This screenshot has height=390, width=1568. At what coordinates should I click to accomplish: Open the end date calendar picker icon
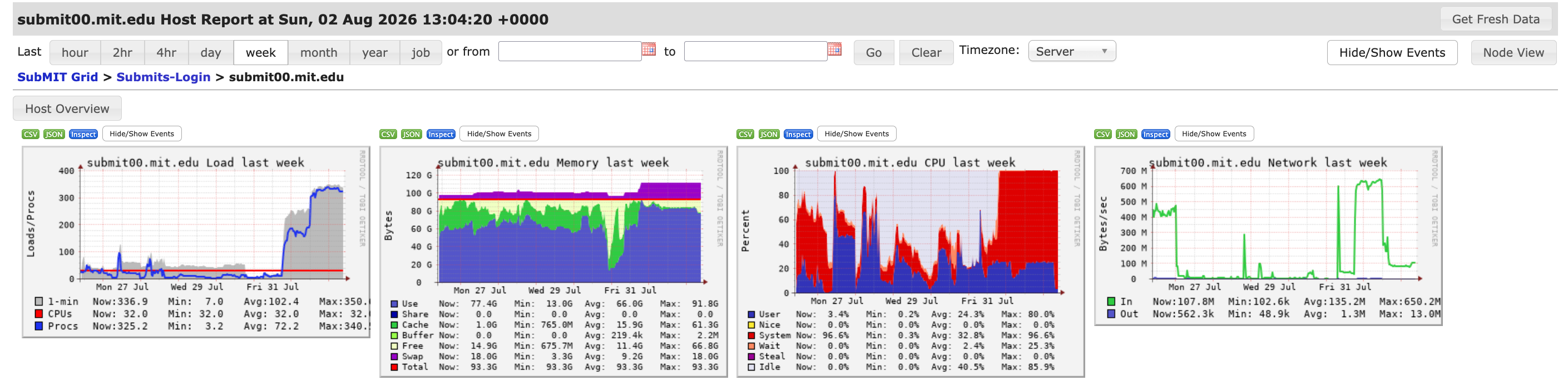pos(834,50)
